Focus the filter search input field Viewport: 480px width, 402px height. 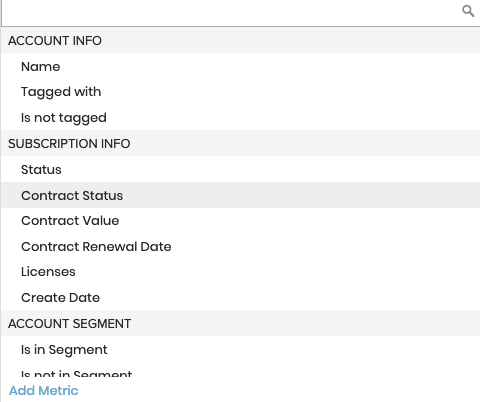pyautogui.click(x=241, y=13)
